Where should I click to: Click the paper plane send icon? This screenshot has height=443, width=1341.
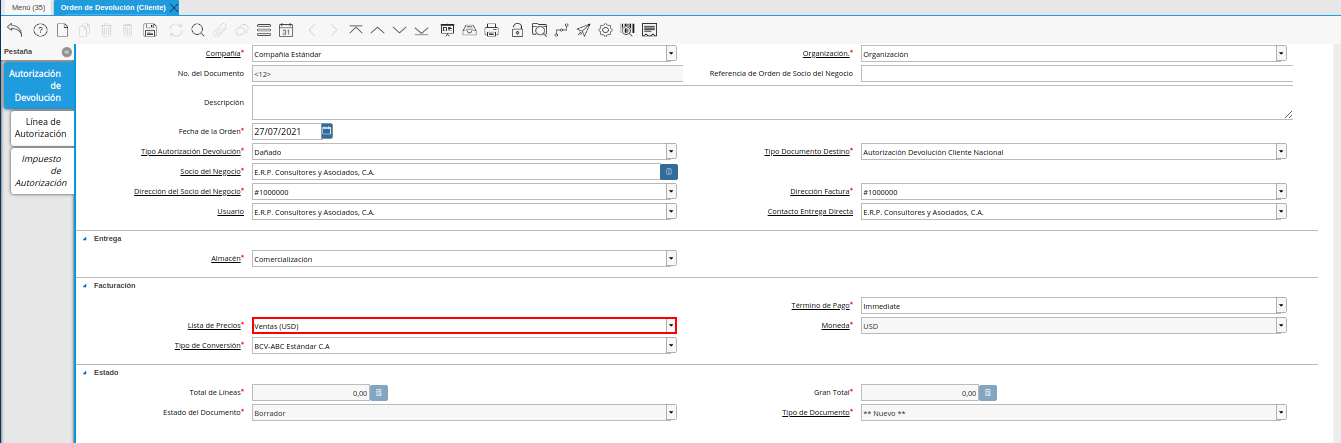(x=583, y=30)
